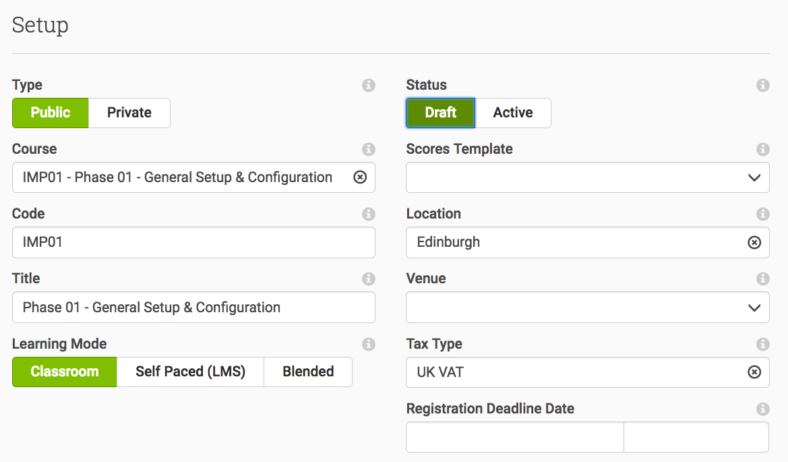Remove Edinburgh from the Location field

point(754,242)
